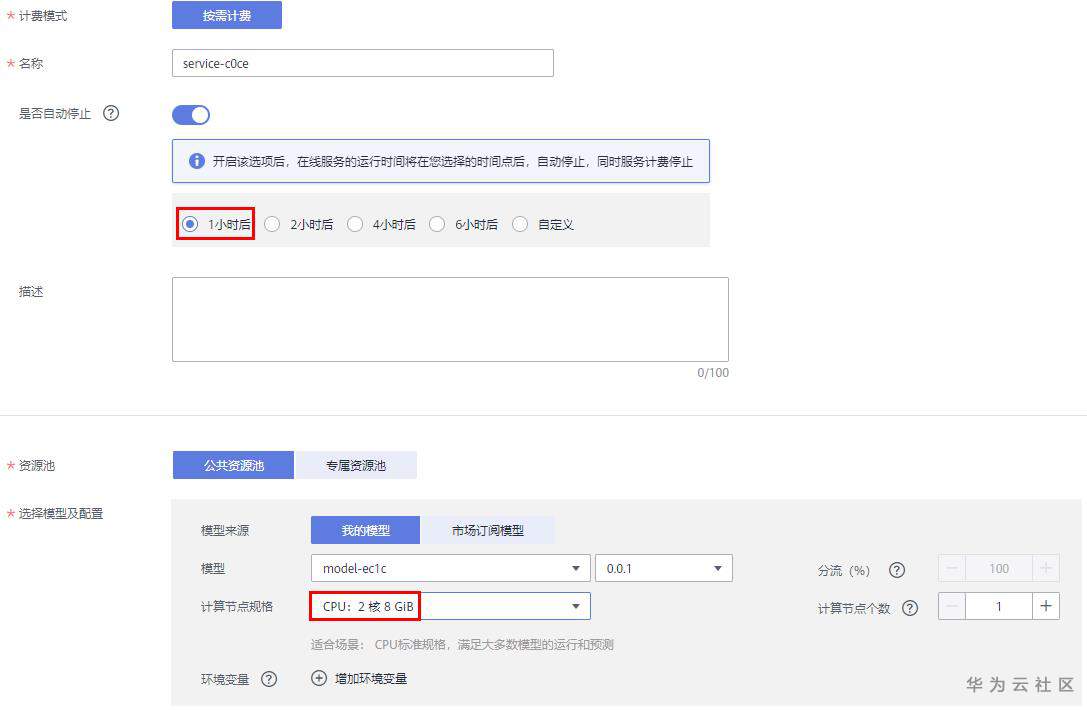Click the service name input field
This screenshot has height=710, width=1087.
pyautogui.click(x=362, y=63)
